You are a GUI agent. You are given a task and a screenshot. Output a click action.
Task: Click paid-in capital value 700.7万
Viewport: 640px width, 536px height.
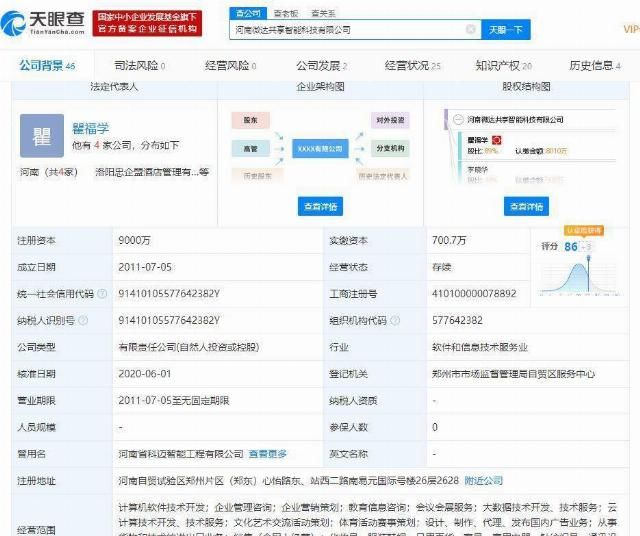(449, 240)
